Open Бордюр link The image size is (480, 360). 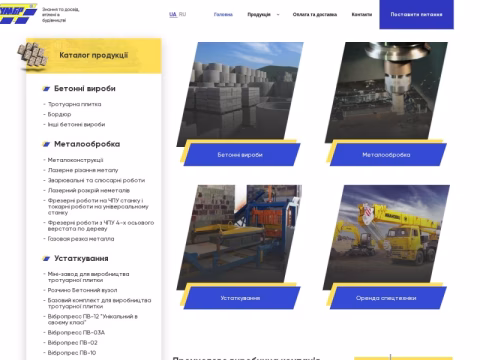(x=59, y=114)
